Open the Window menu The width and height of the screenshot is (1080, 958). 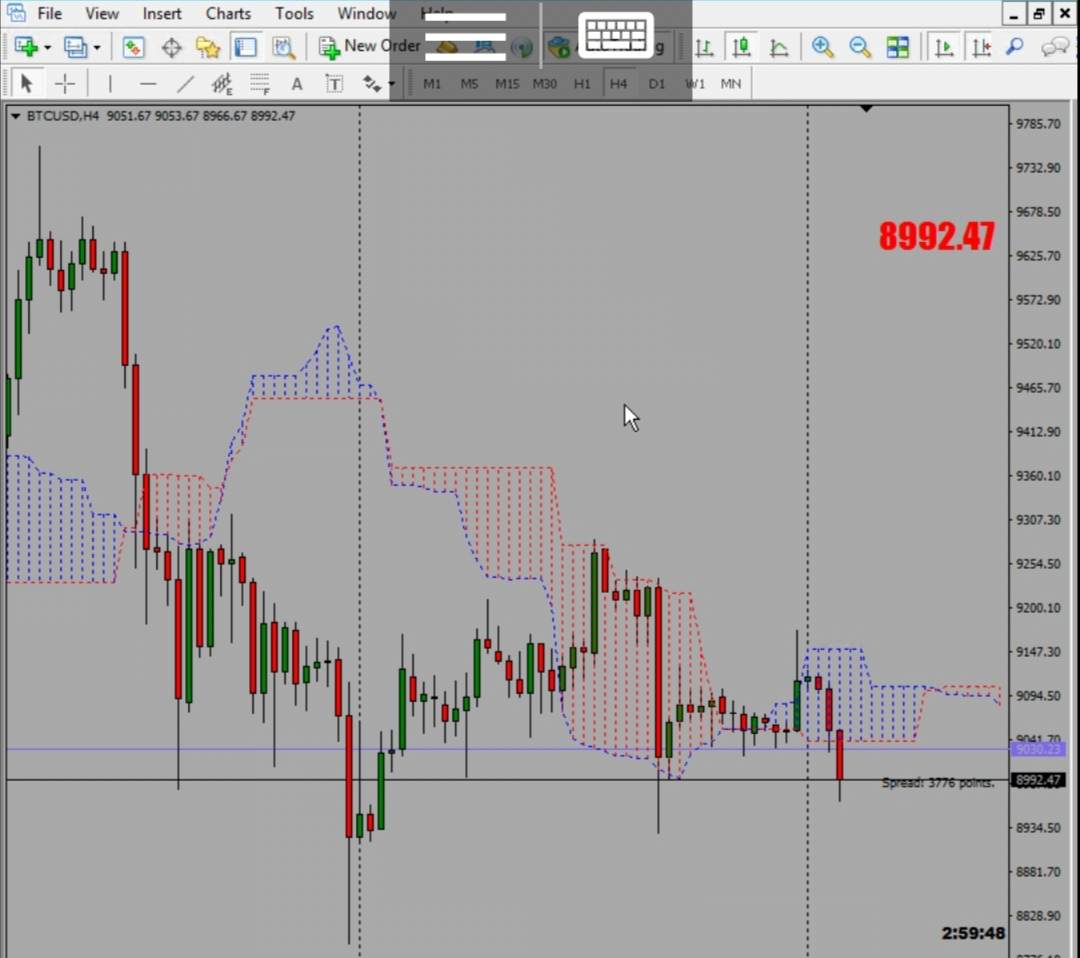[366, 13]
